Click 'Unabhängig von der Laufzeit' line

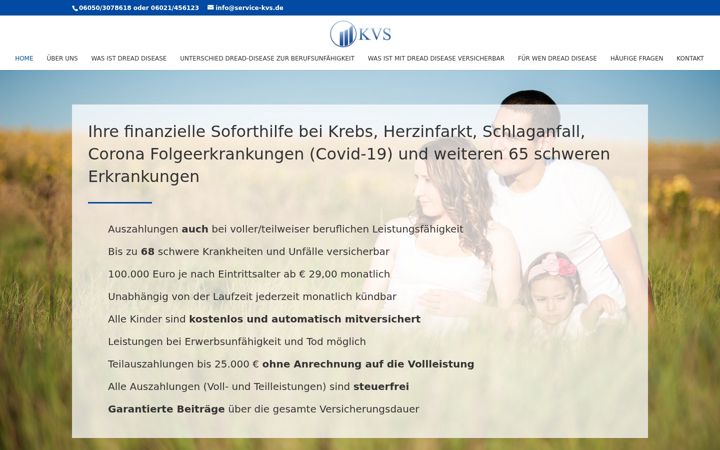point(252,297)
